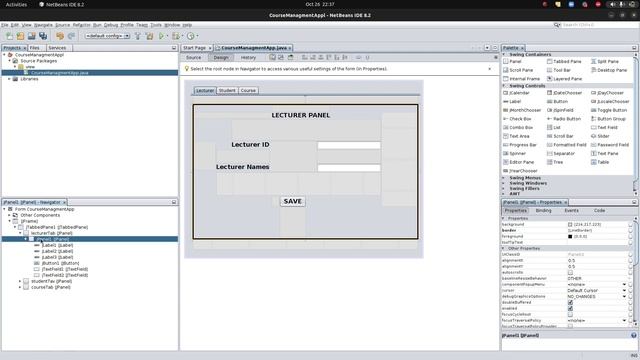Switch to the Services tab
The width and height of the screenshot is (640, 360).
coord(57,48)
